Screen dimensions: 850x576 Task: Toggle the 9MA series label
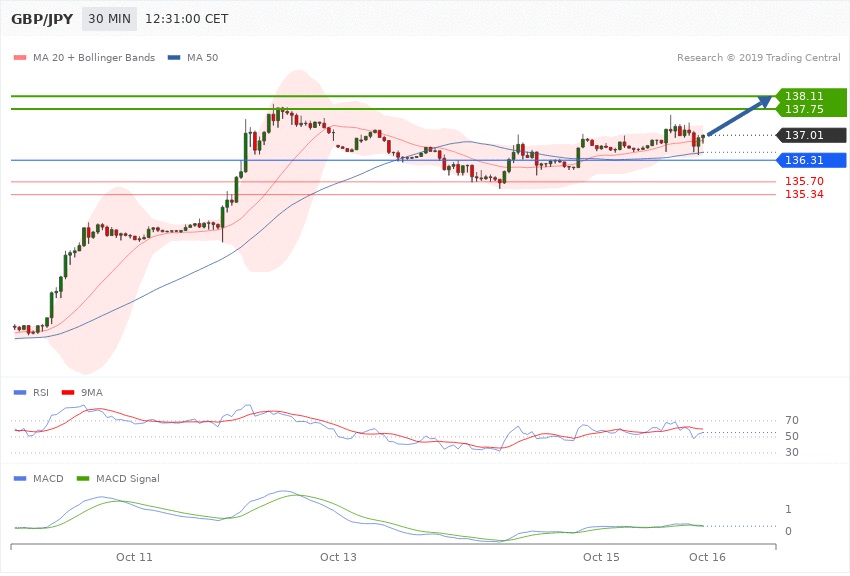tap(92, 393)
